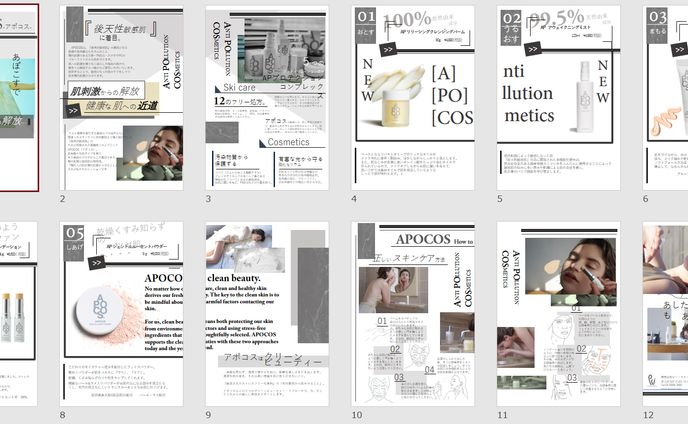Select page 10 APOCOS How to thumbnail
Viewport: 688px width, 424px height.
coord(413,314)
